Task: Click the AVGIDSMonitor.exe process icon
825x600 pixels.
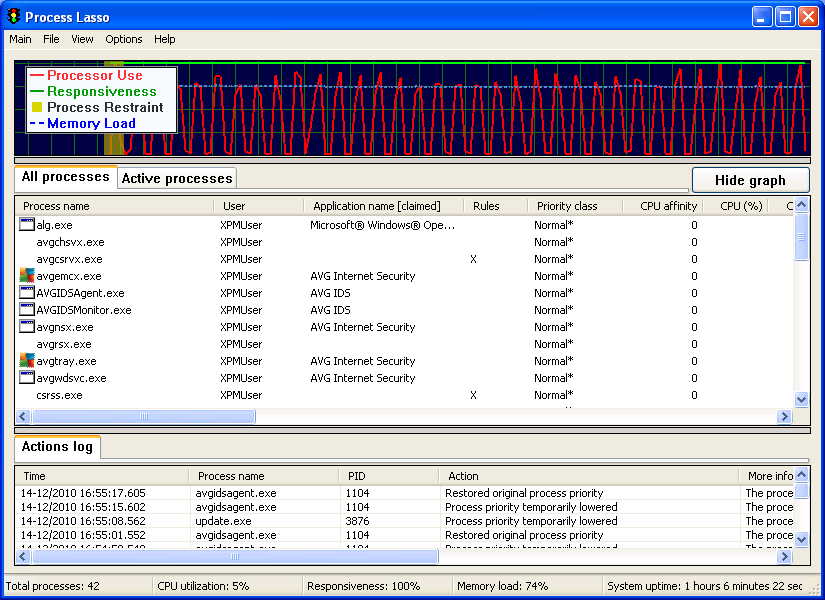Action: tap(27, 310)
